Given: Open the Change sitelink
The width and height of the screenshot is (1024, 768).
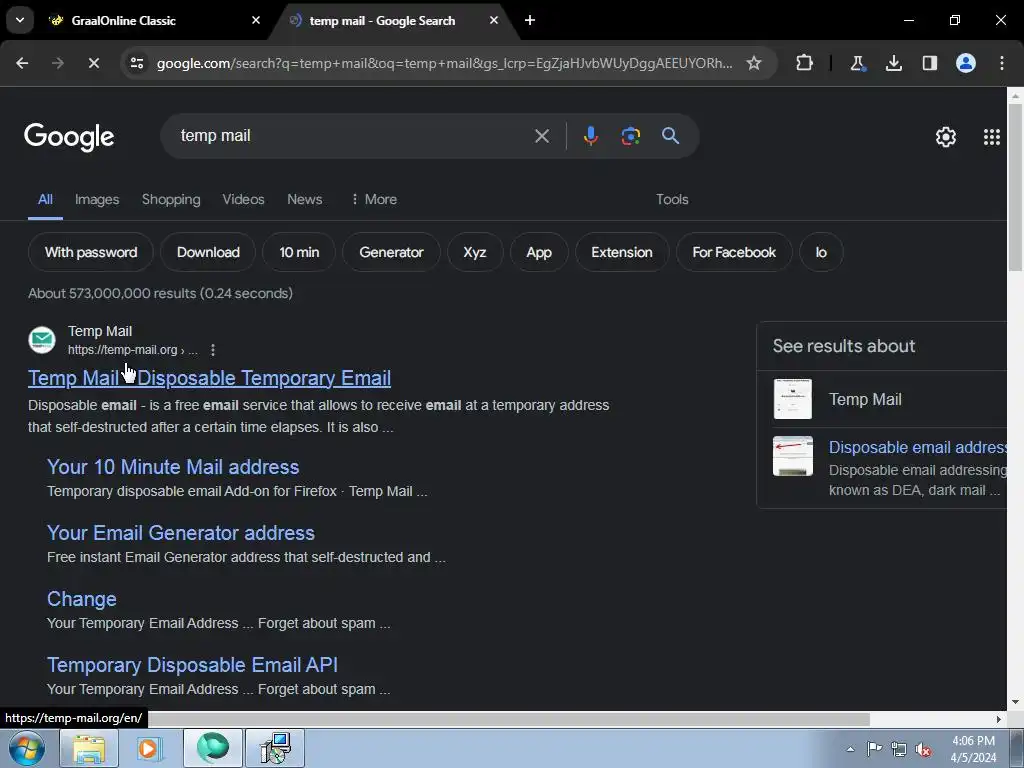Looking at the screenshot, I should tap(82, 599).
